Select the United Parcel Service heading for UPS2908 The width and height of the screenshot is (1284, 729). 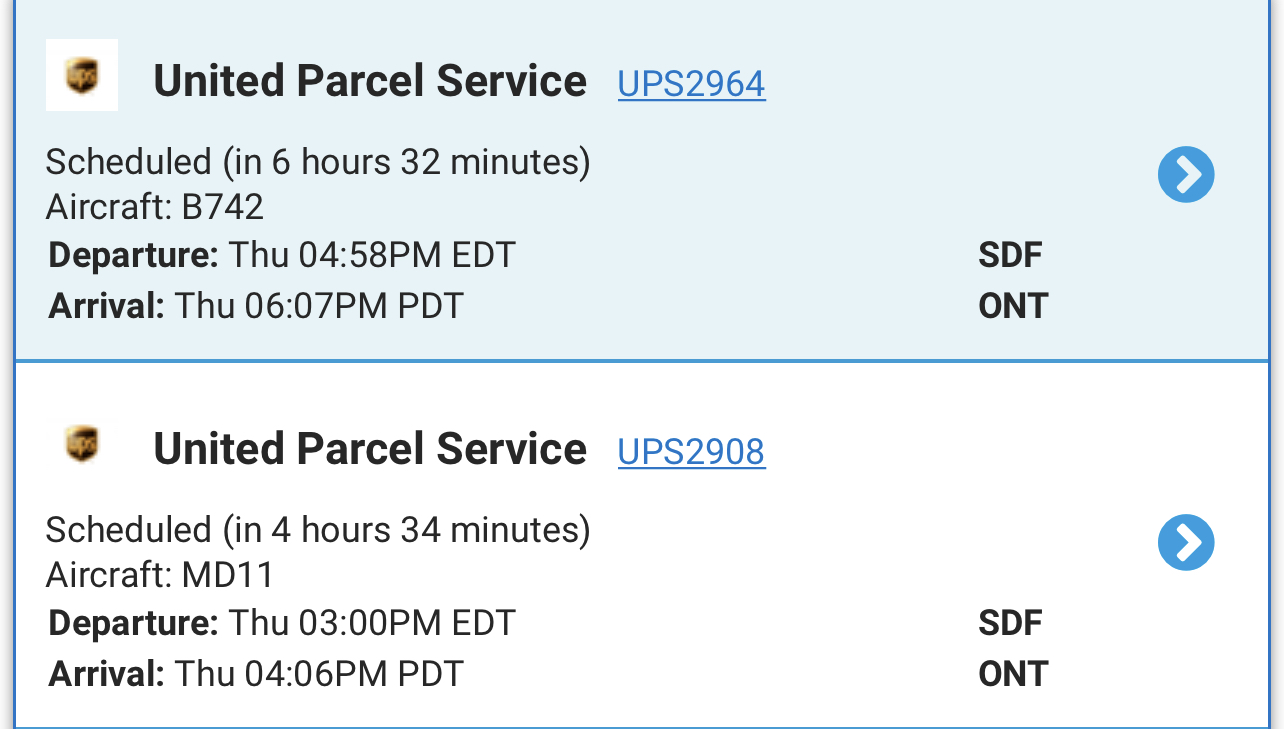pos(370,449)
